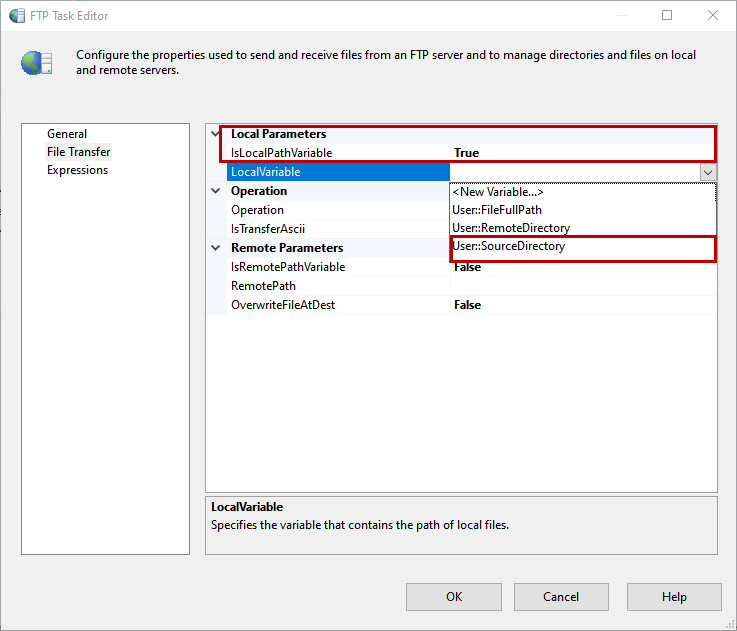Pick User::RemoteDirectory from the dropdown list
The height and width of the screenshot is (631, 737).
[511, 228]
